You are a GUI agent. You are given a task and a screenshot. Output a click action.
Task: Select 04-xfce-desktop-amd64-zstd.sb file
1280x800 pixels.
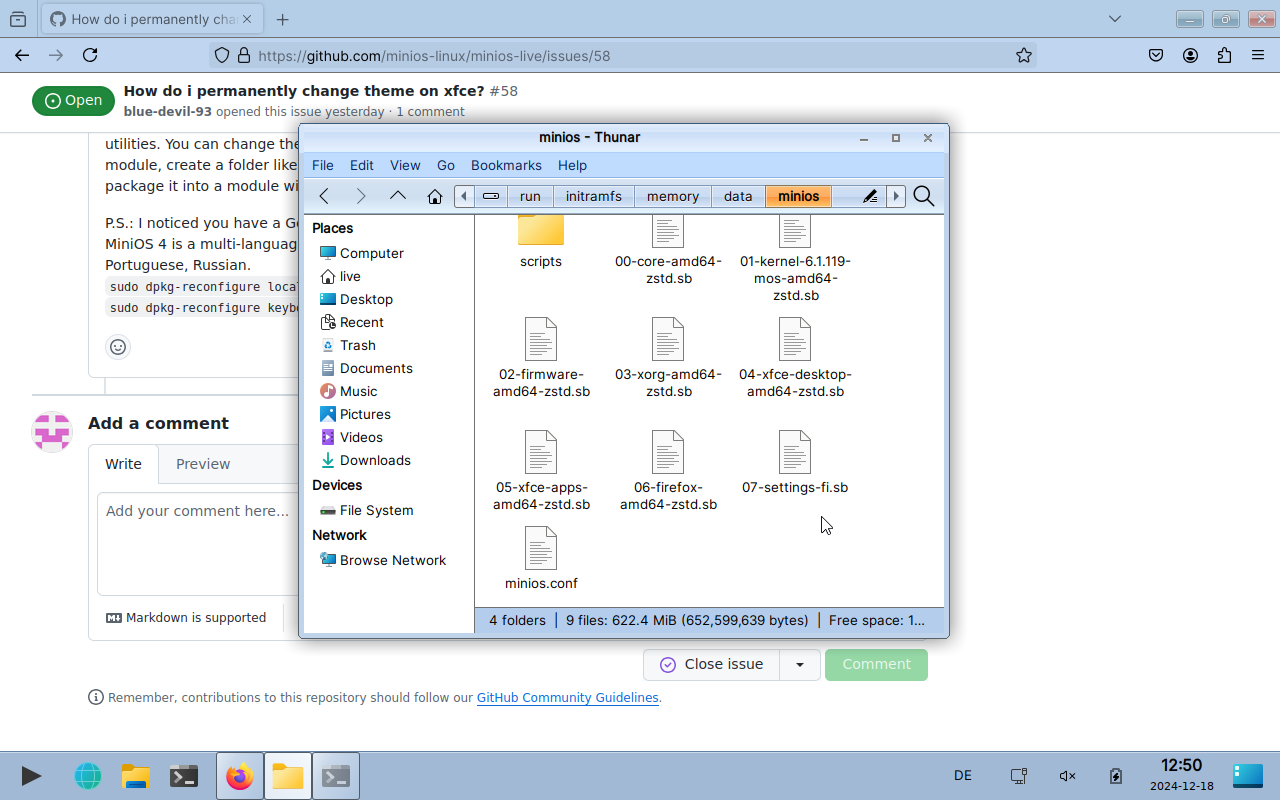pos(795,358)
